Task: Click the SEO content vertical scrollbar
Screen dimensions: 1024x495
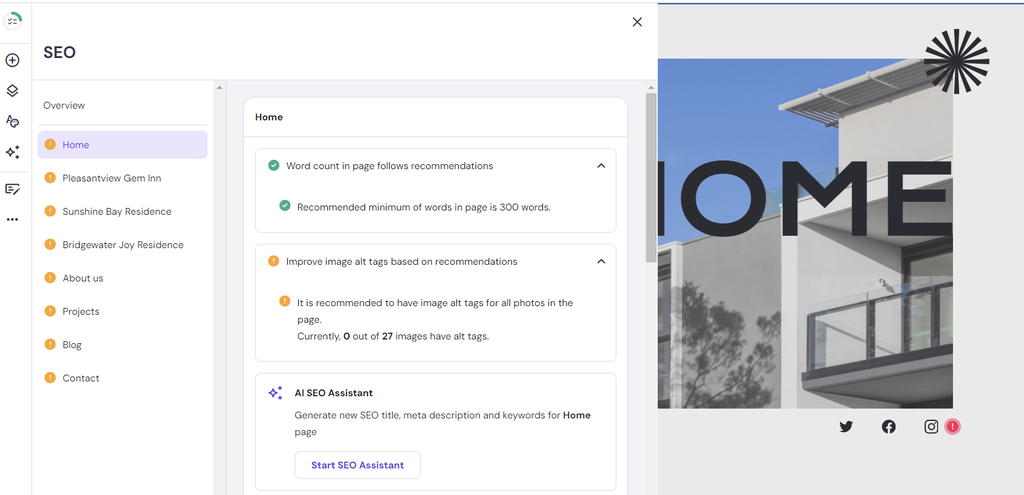Action: [x=651, y=180]
